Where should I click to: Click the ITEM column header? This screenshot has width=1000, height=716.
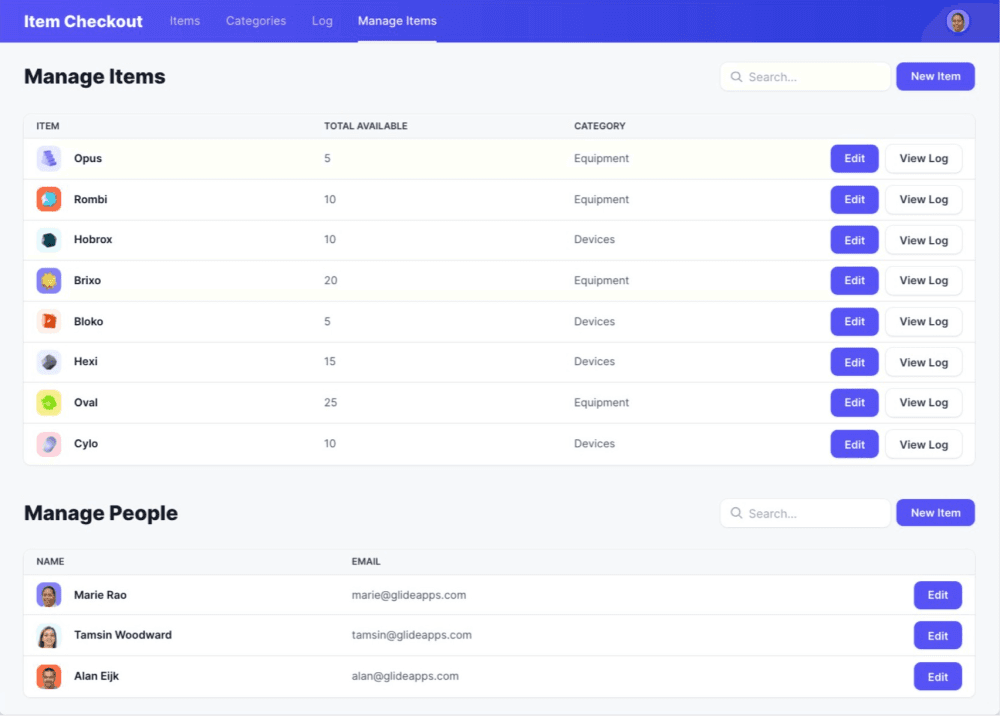[x=48, y=126]
